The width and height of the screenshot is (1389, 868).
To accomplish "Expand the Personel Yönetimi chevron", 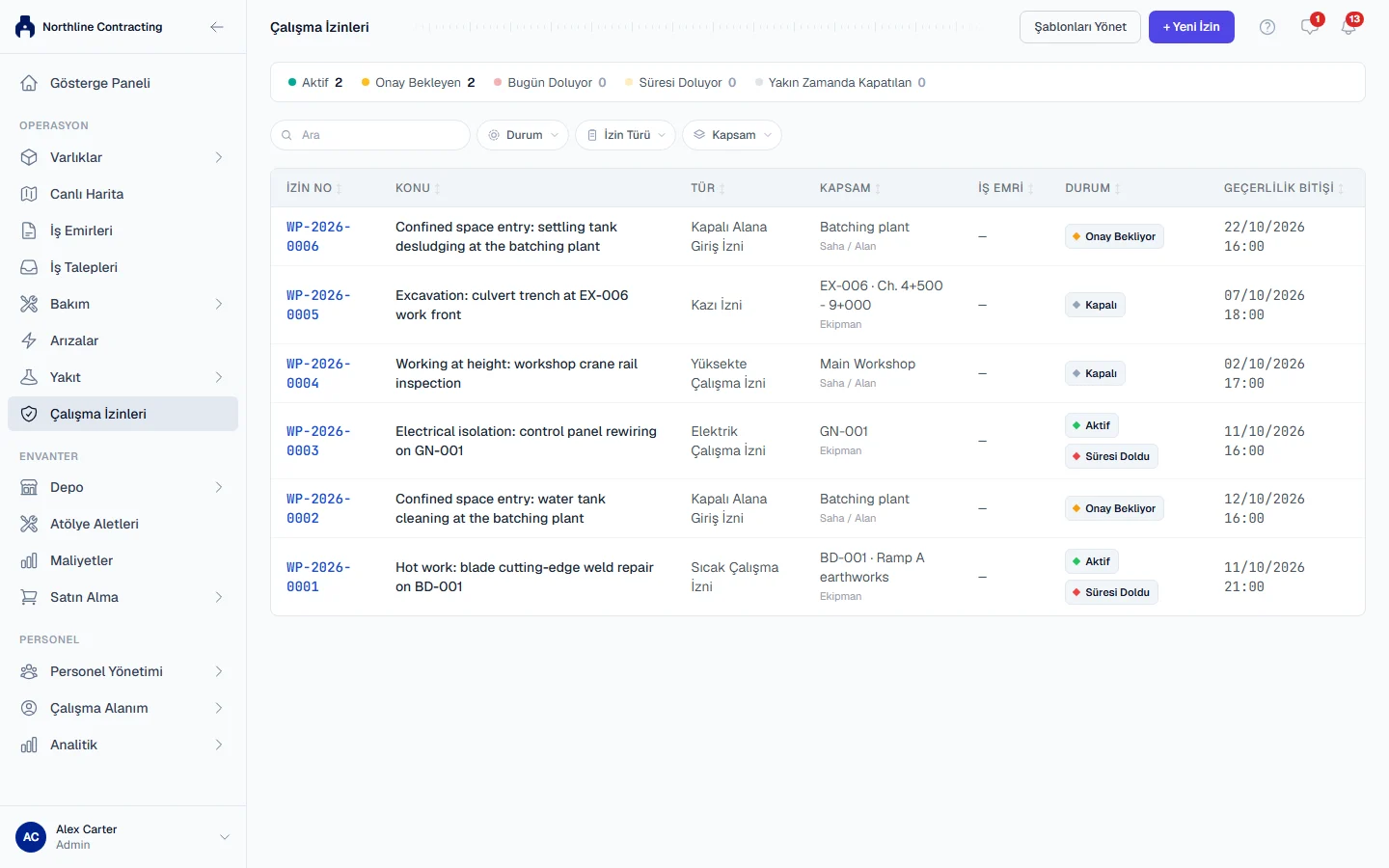I will point(219,671).
